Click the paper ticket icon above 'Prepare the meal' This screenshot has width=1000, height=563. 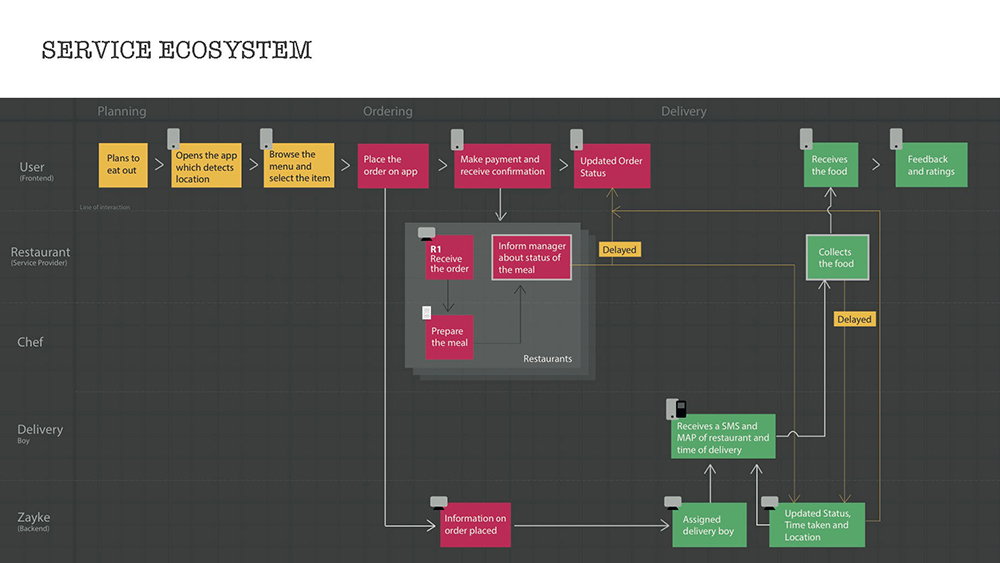427,312
